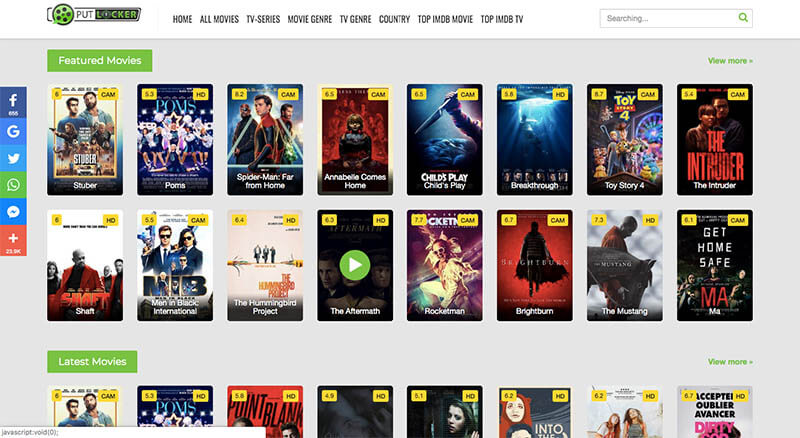Open Movie Genre menu
Image resolution: width=800 pixels, height=438 pixels.
tap(310, 19)
